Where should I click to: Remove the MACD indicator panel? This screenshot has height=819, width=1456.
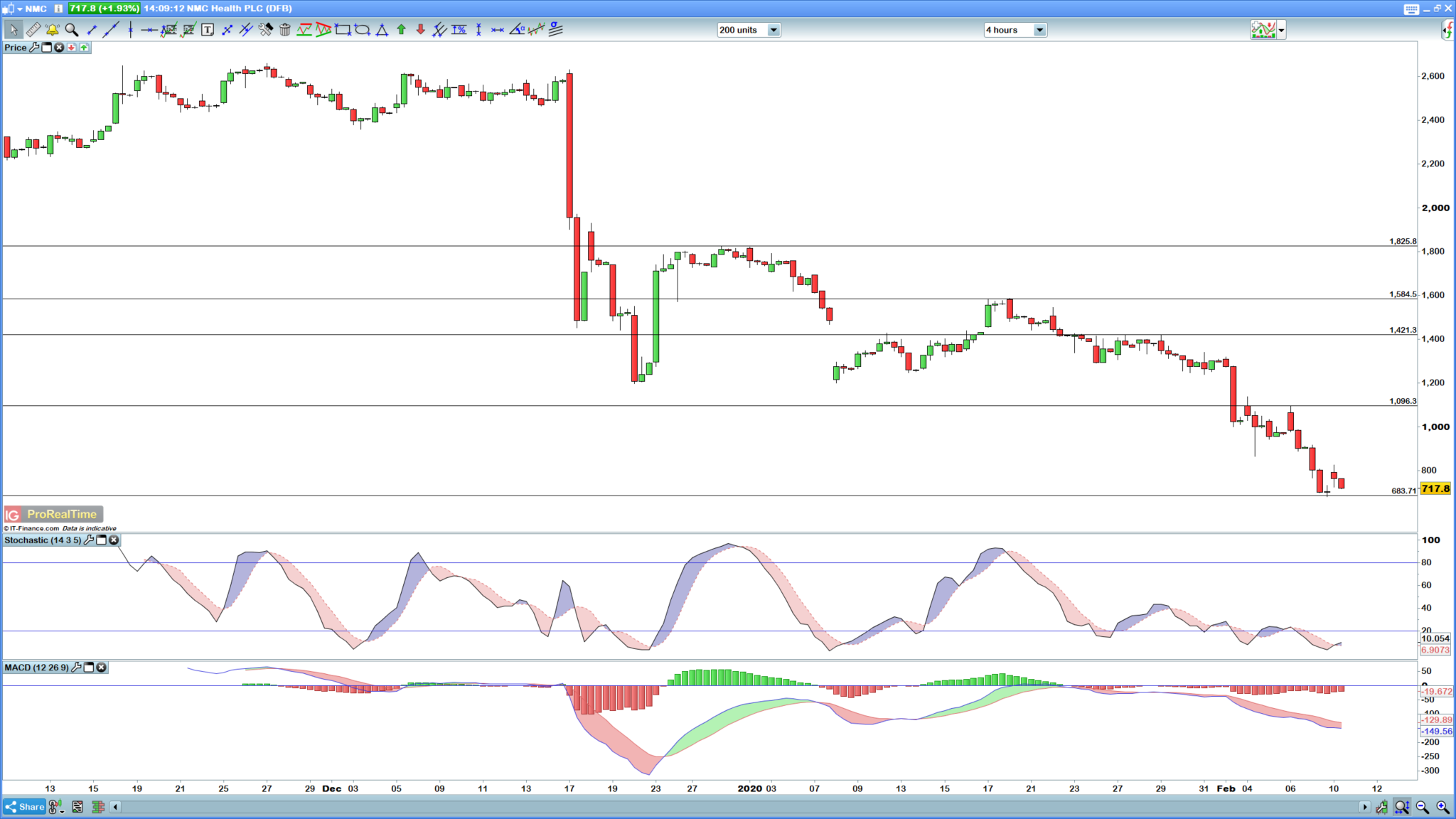pyautogui.click(x=102, y=668)
